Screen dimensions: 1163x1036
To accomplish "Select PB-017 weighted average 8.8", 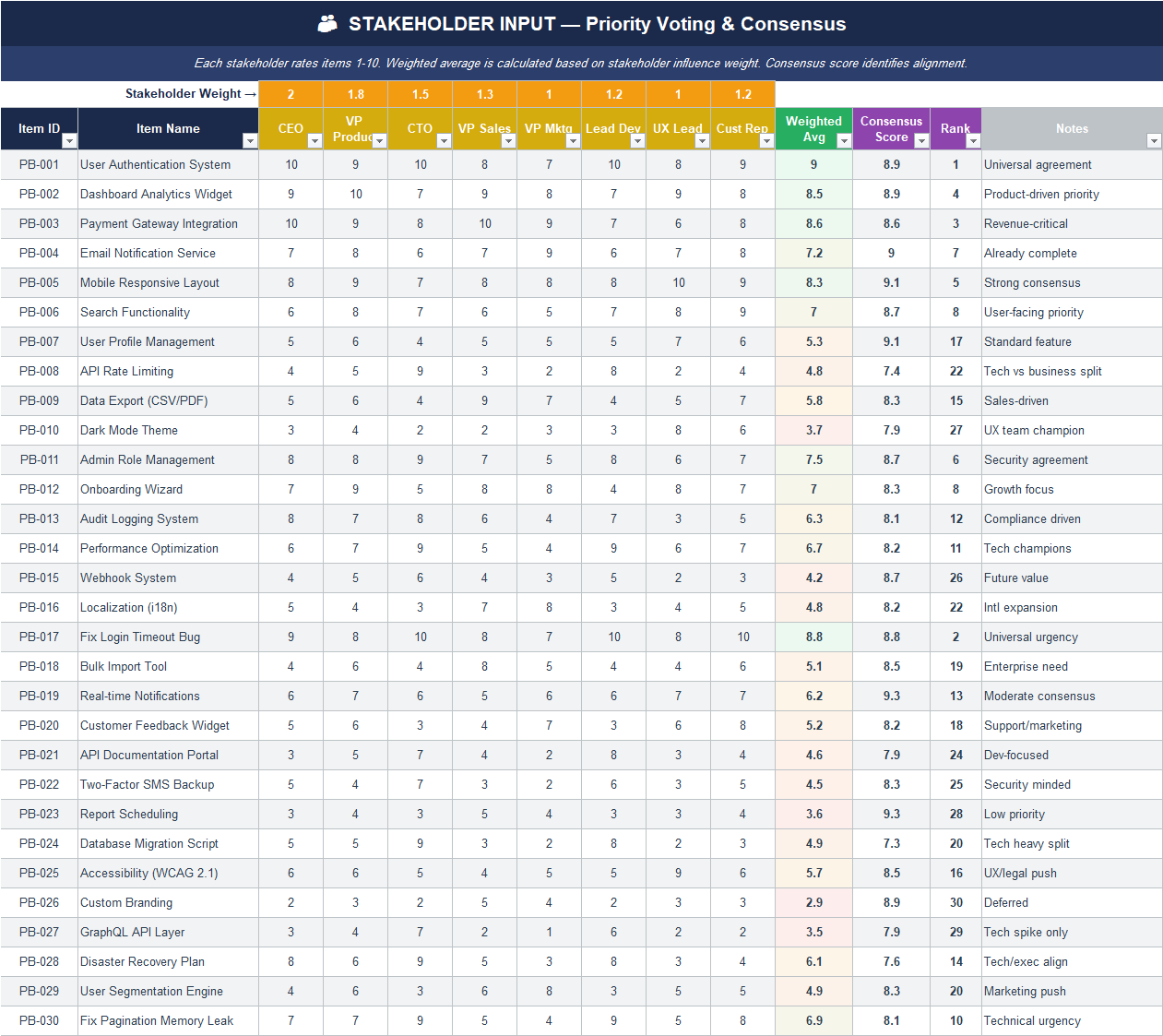I will 813,637.
